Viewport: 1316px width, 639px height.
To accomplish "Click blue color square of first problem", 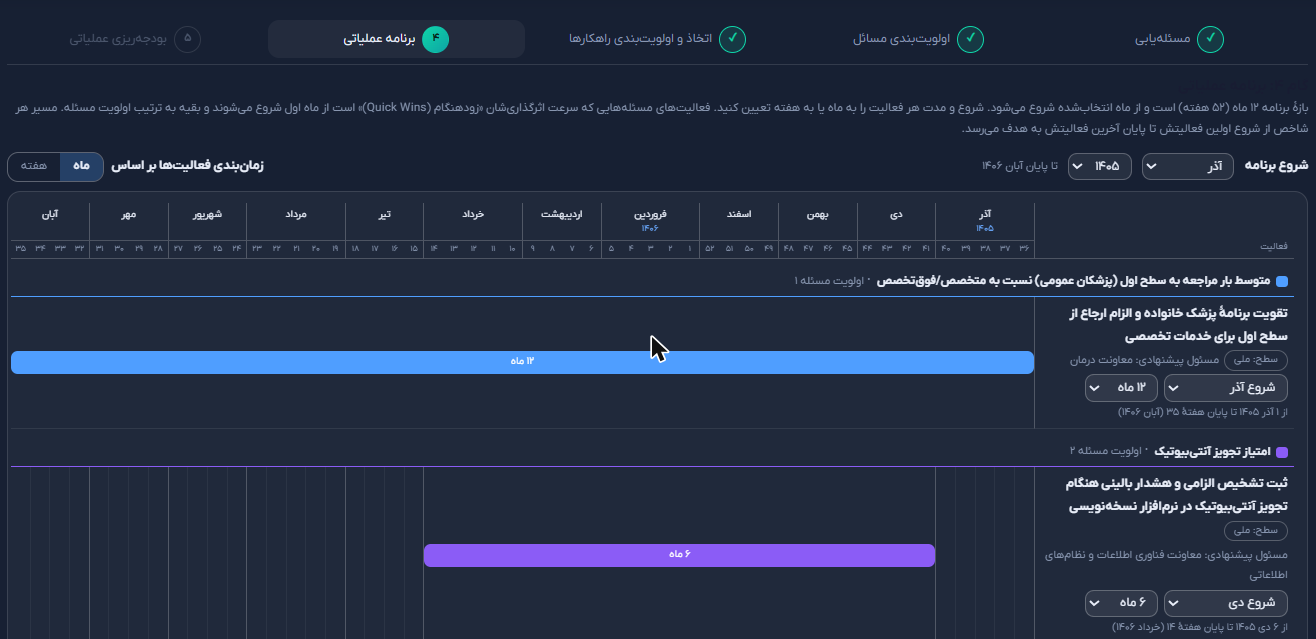I will (1283, 282).
